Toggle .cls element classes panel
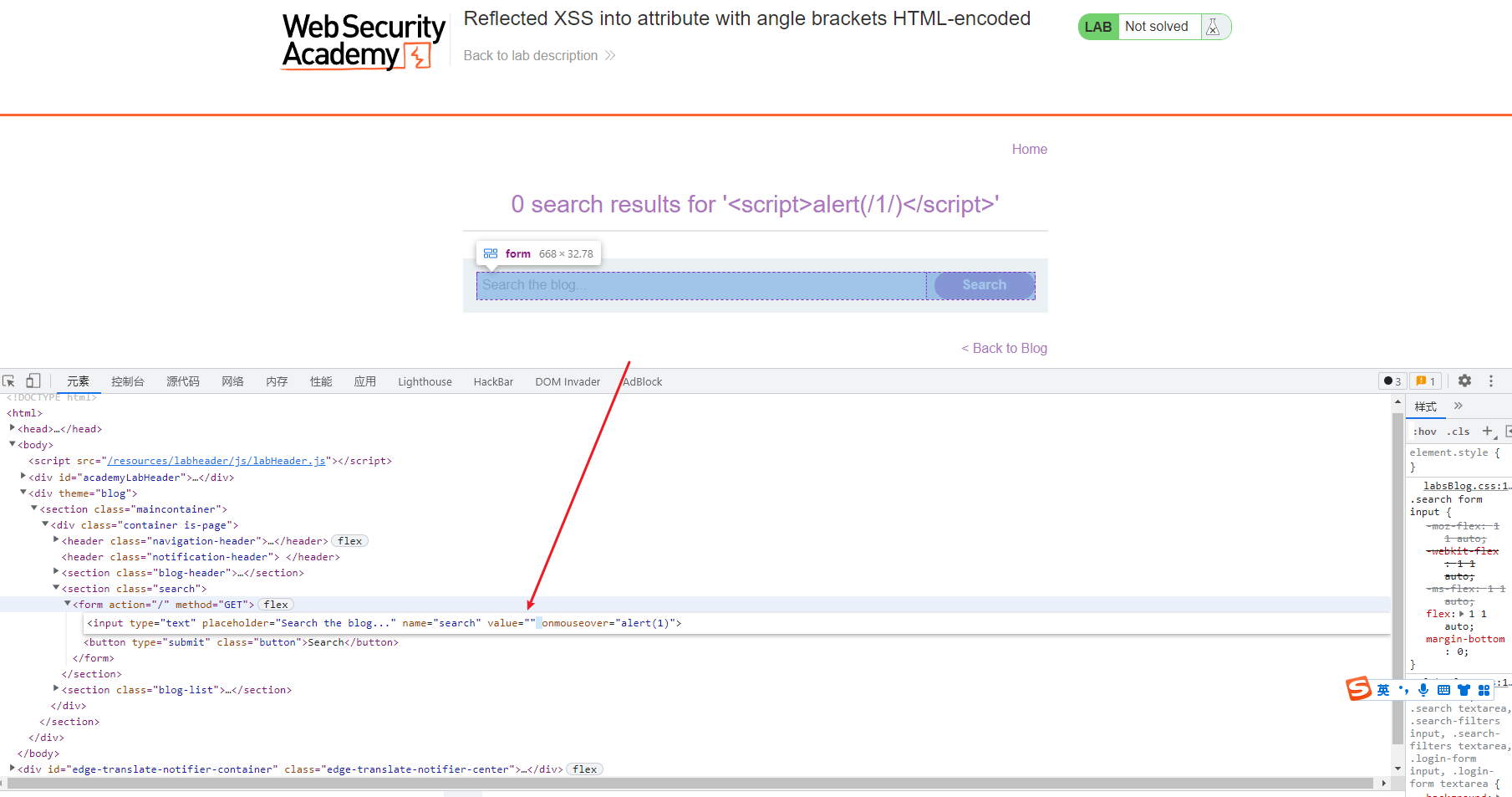Screen dimensions: 1512x797 pyautogui.click(x=1459, y=432)
